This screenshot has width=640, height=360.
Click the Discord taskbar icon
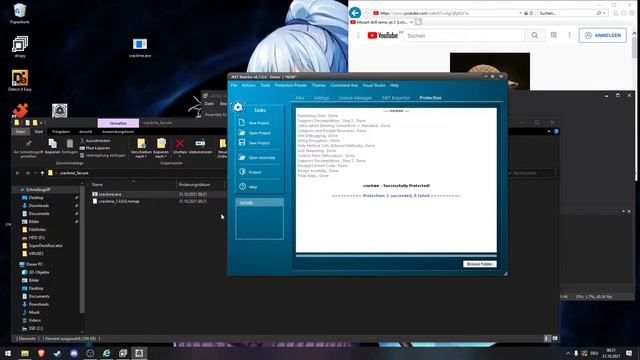point(74,353)
